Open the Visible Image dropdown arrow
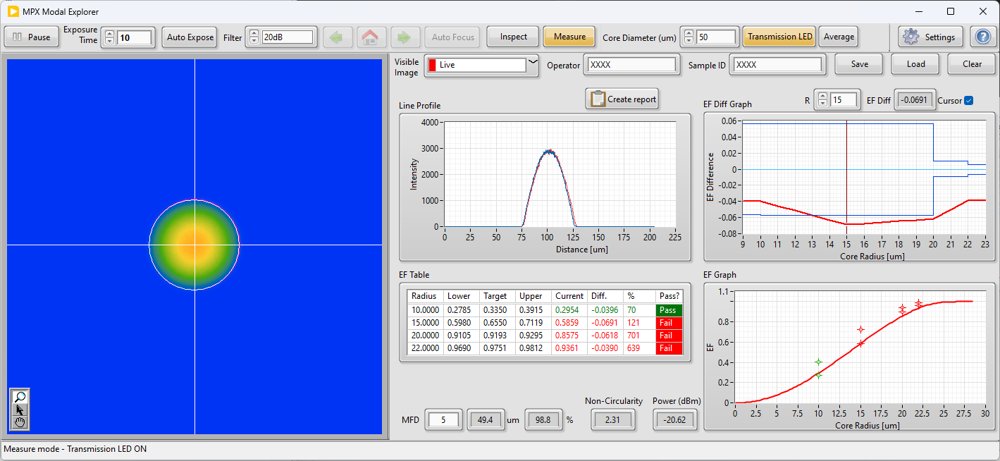The image size is (1000, 461). point(533,63)
